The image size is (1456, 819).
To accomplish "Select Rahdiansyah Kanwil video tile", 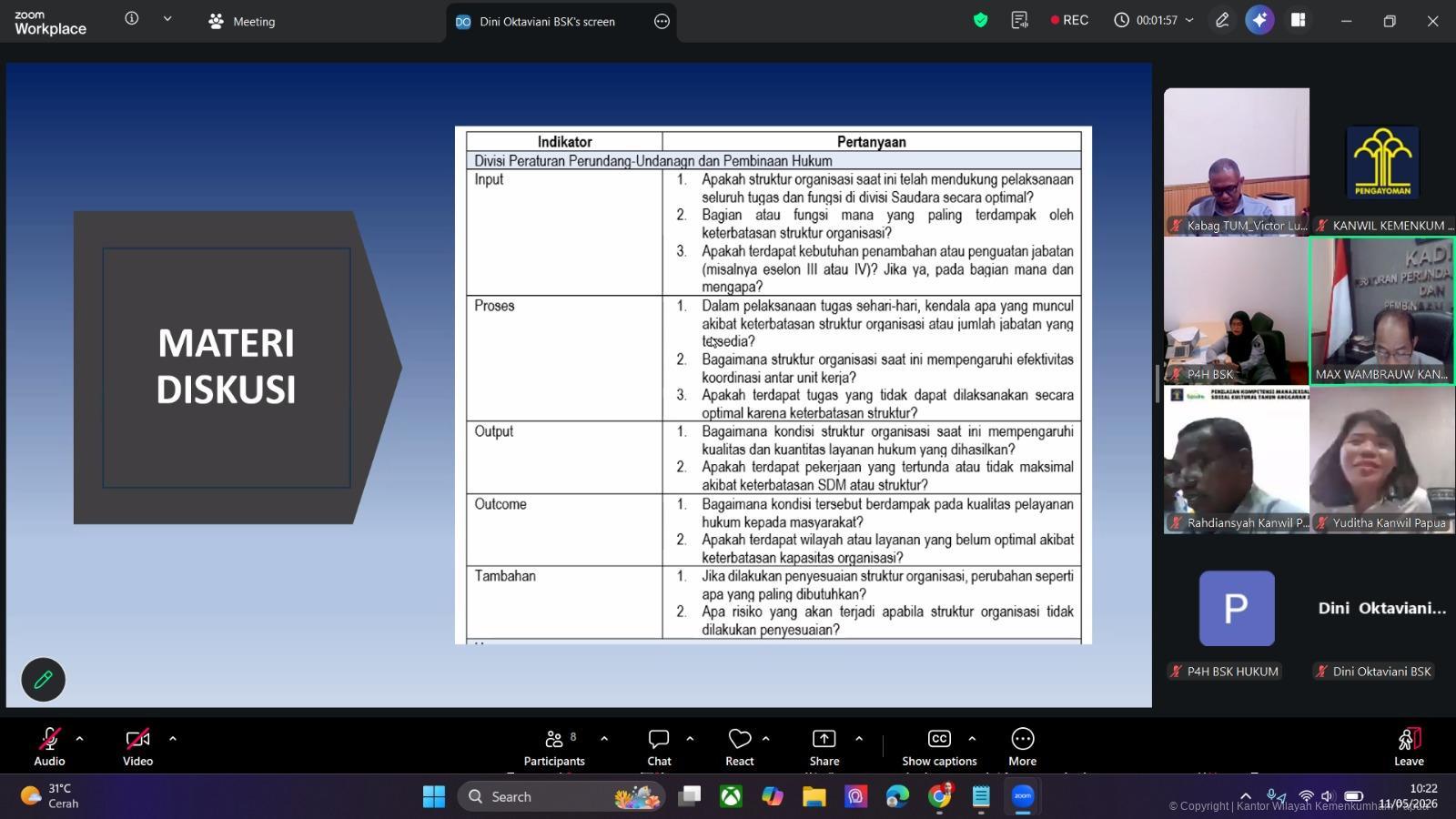I will tap(1237, 460).
